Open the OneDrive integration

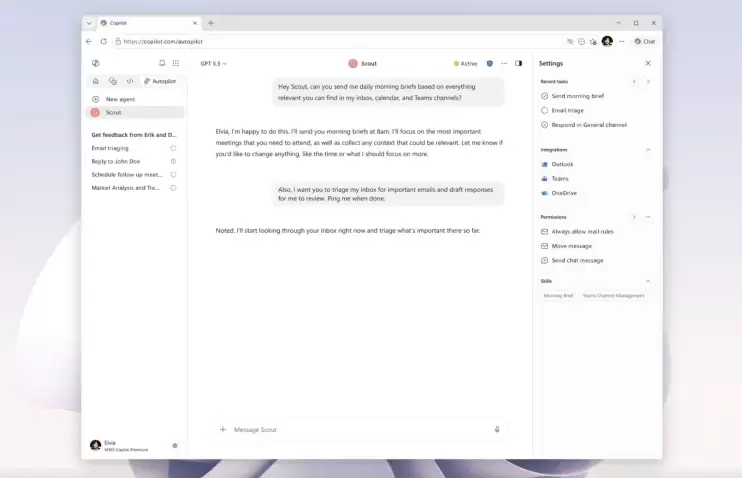point(559,193)
